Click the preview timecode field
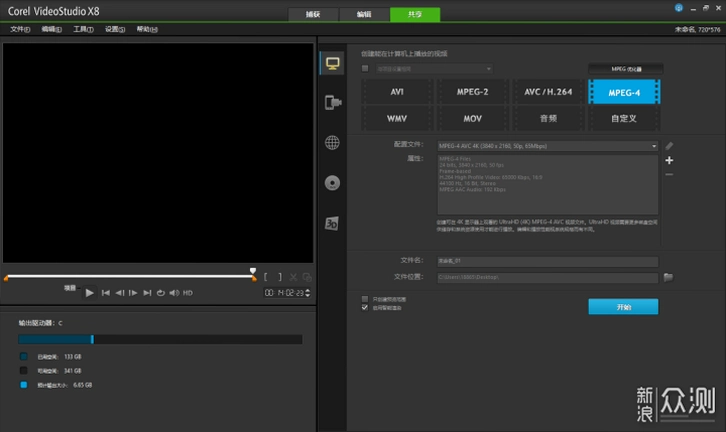The height and width of the screenshot is (432, 726). coord(284,293)
